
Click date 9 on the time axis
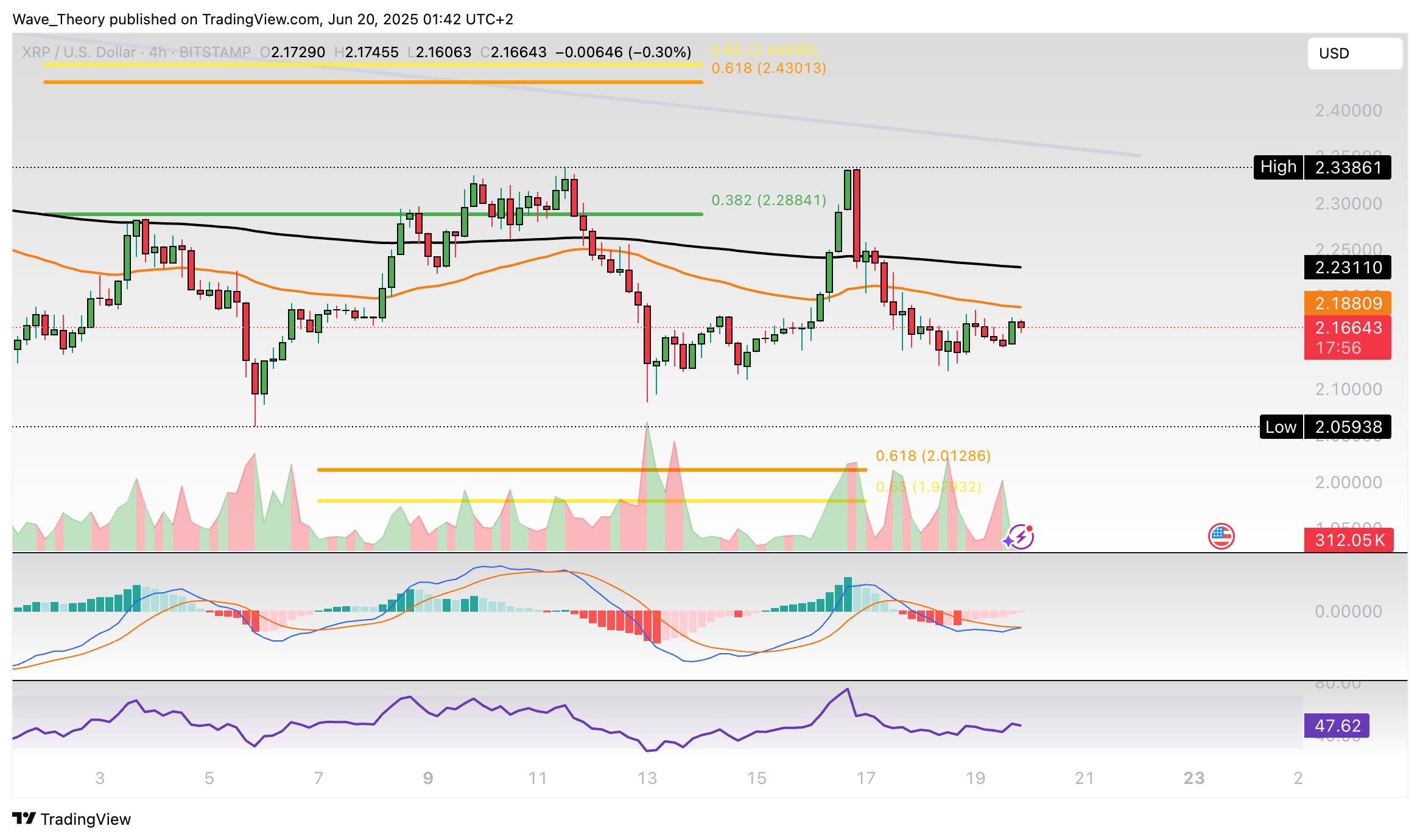[x=428, y=778]
